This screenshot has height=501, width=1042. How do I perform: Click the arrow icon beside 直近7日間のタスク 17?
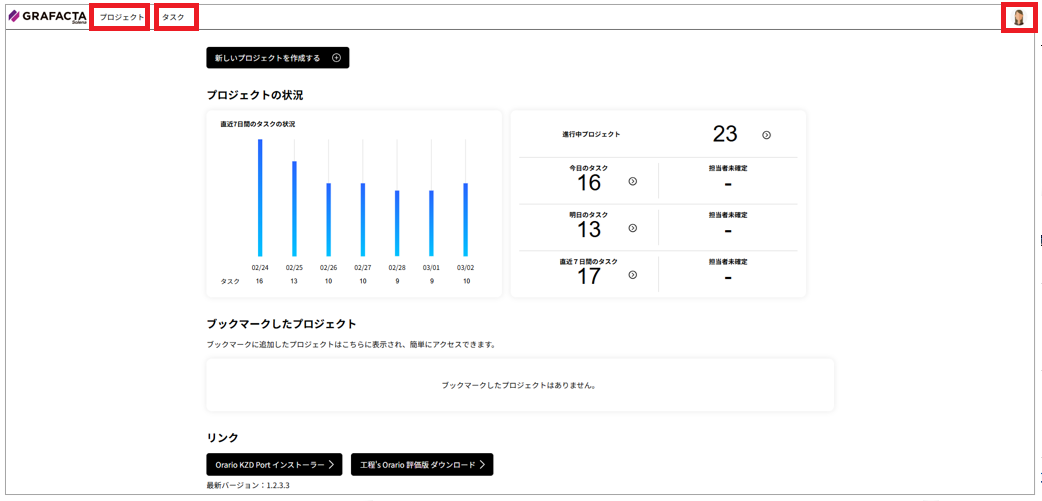(x=632, y=275)
